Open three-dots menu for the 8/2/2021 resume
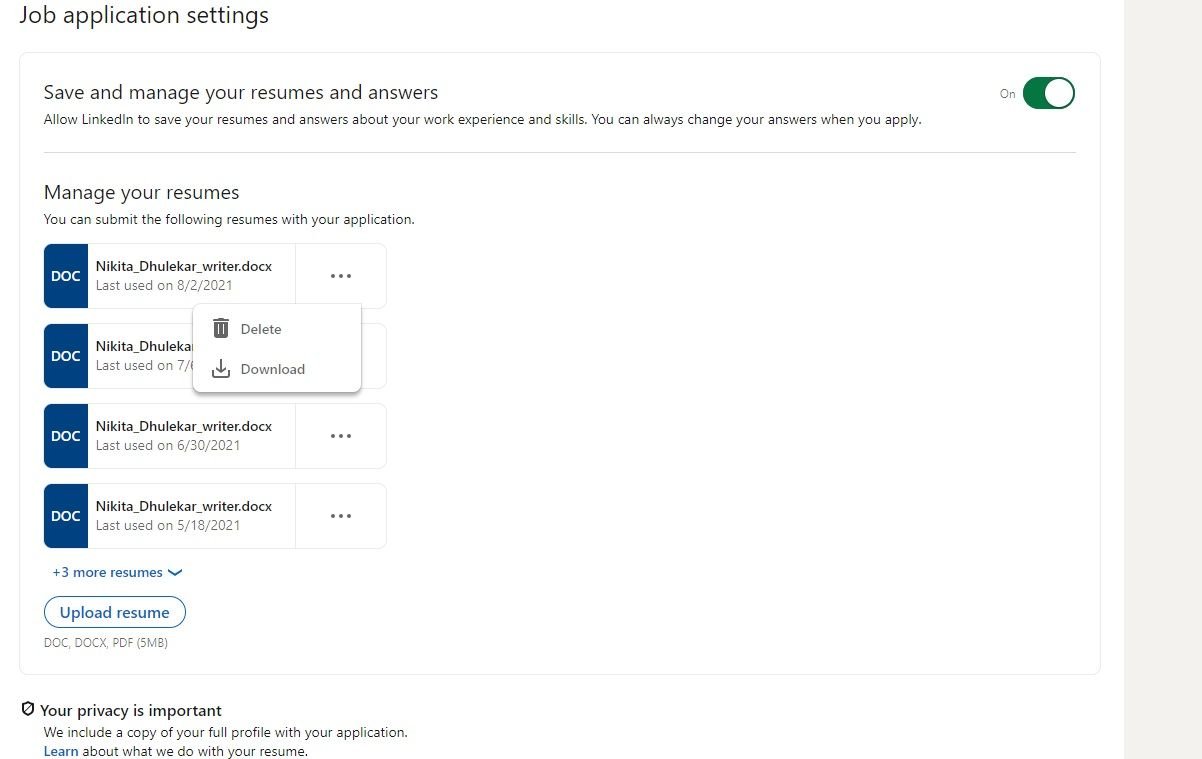1202x759 pixels. coord(341,276)
